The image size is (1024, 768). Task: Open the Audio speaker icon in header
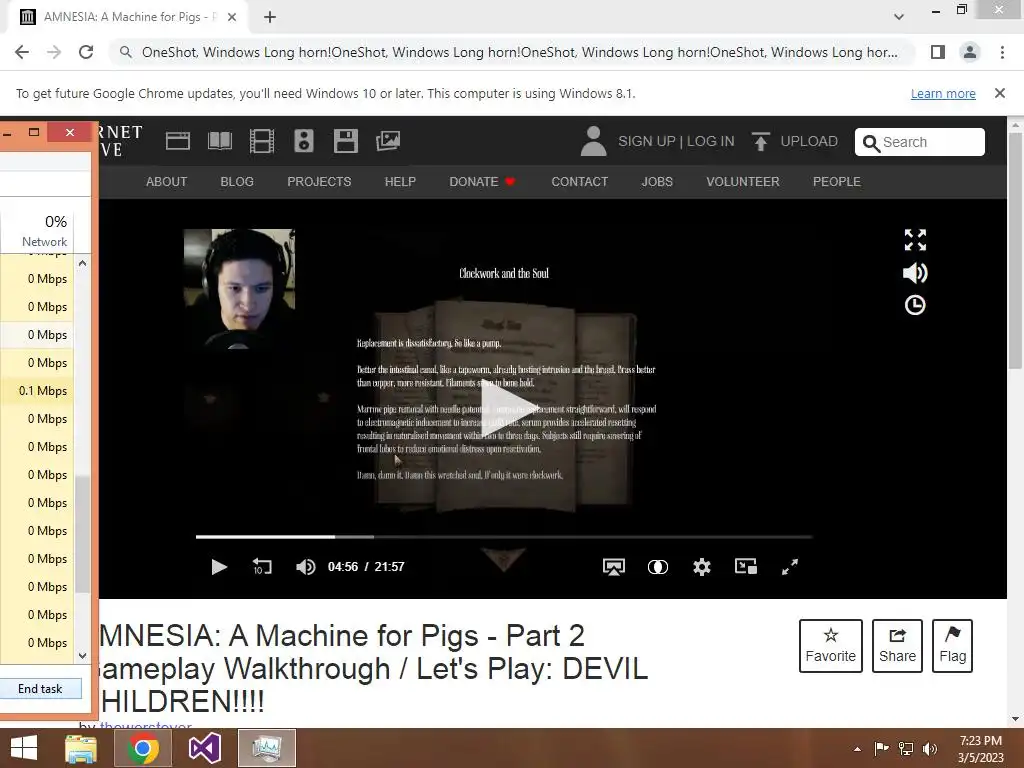pos(304,141)
